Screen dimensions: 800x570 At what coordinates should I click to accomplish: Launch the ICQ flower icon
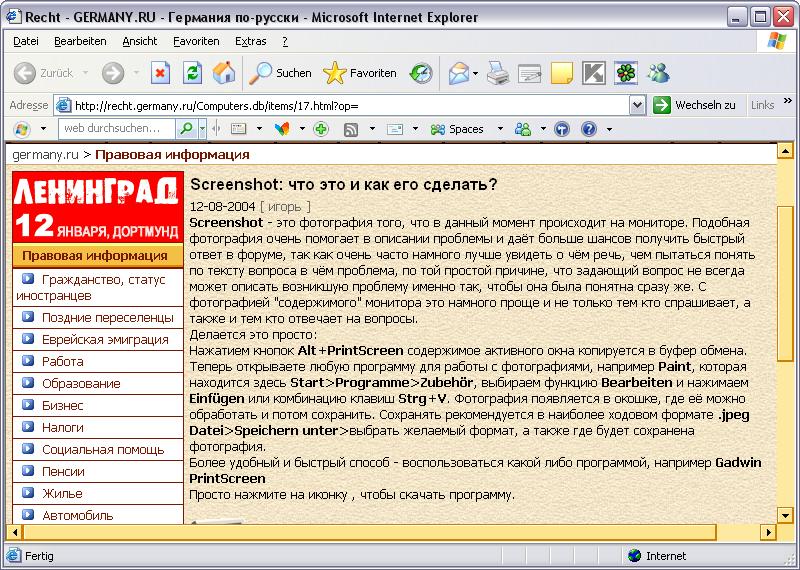pyautogui.click(x=626, y=73)
